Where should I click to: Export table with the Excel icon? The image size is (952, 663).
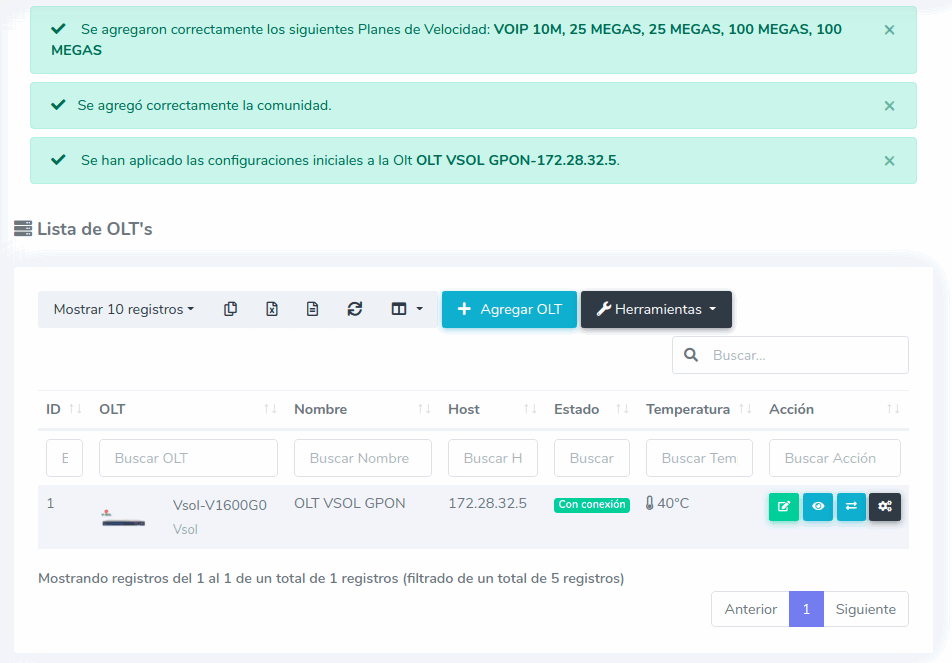271,310
